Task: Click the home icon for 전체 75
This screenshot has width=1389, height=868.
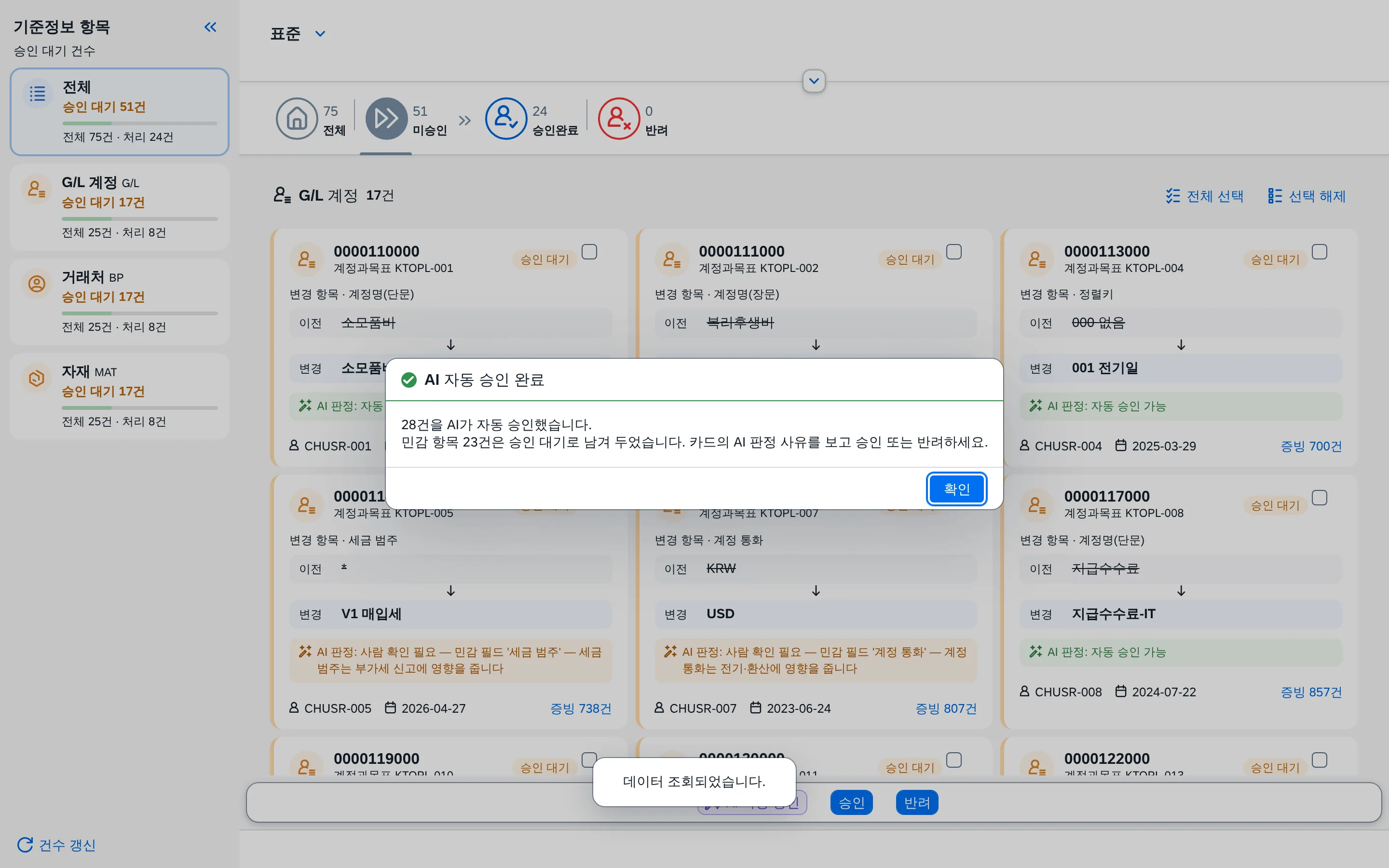Action: 297,119
